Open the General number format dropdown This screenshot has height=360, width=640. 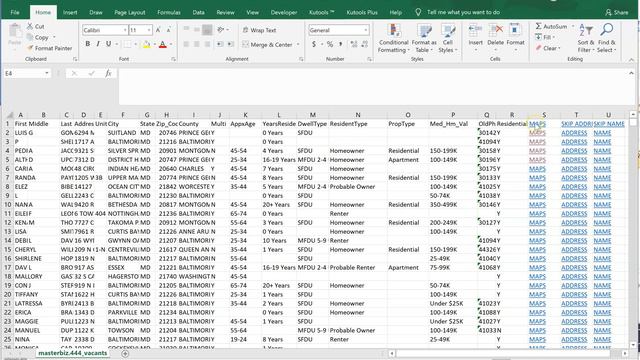365,30
